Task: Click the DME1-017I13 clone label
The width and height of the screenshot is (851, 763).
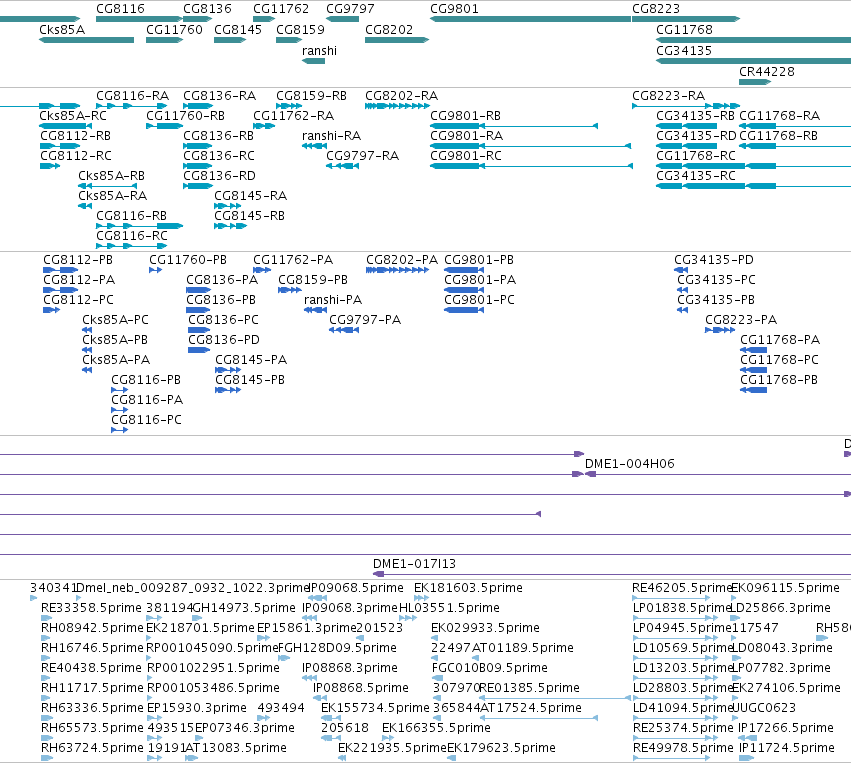Action: 414,564
